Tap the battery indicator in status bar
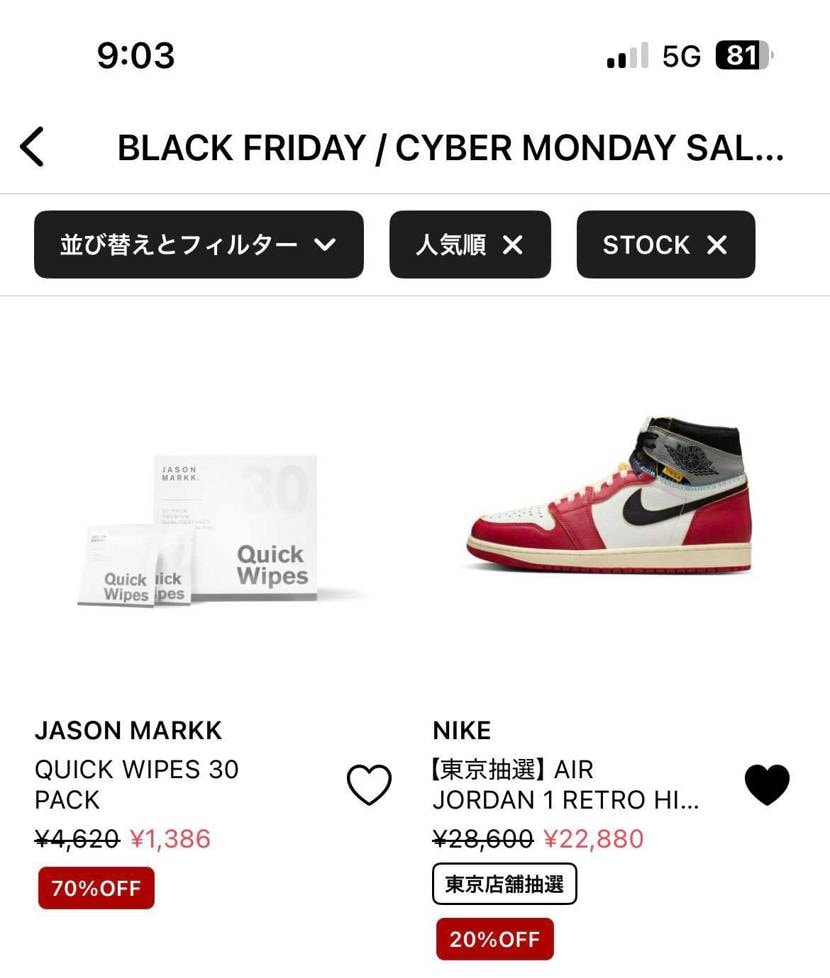The height and width of the screenshot is (978, 830). pos(743,56)
